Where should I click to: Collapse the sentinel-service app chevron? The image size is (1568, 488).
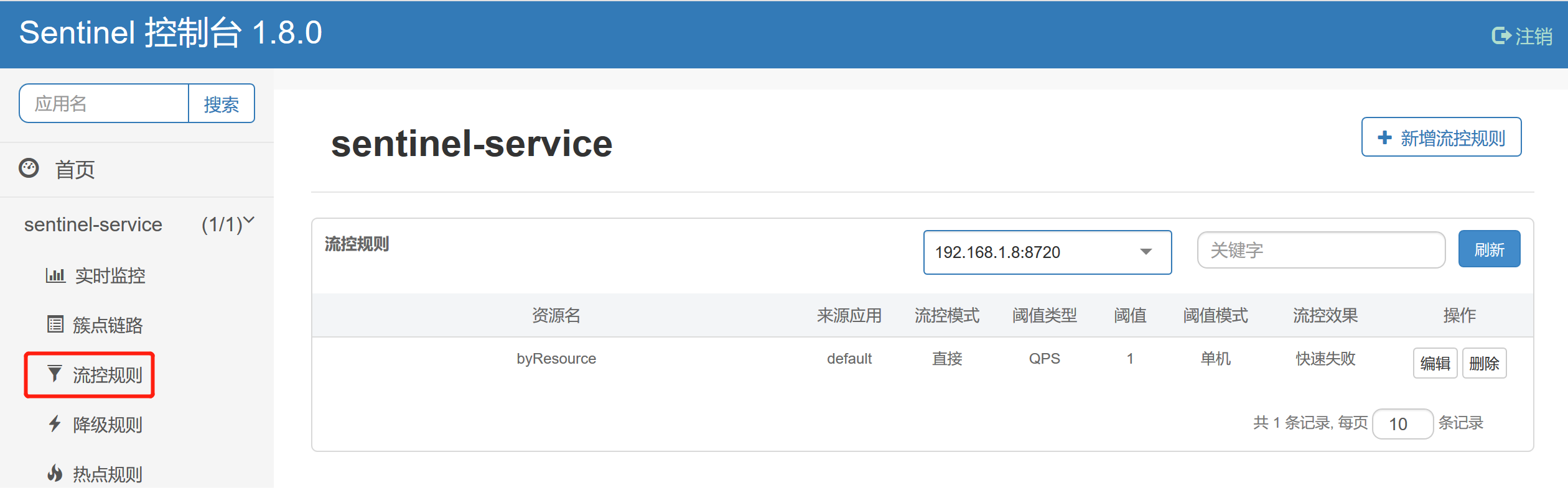pos(249,220)
